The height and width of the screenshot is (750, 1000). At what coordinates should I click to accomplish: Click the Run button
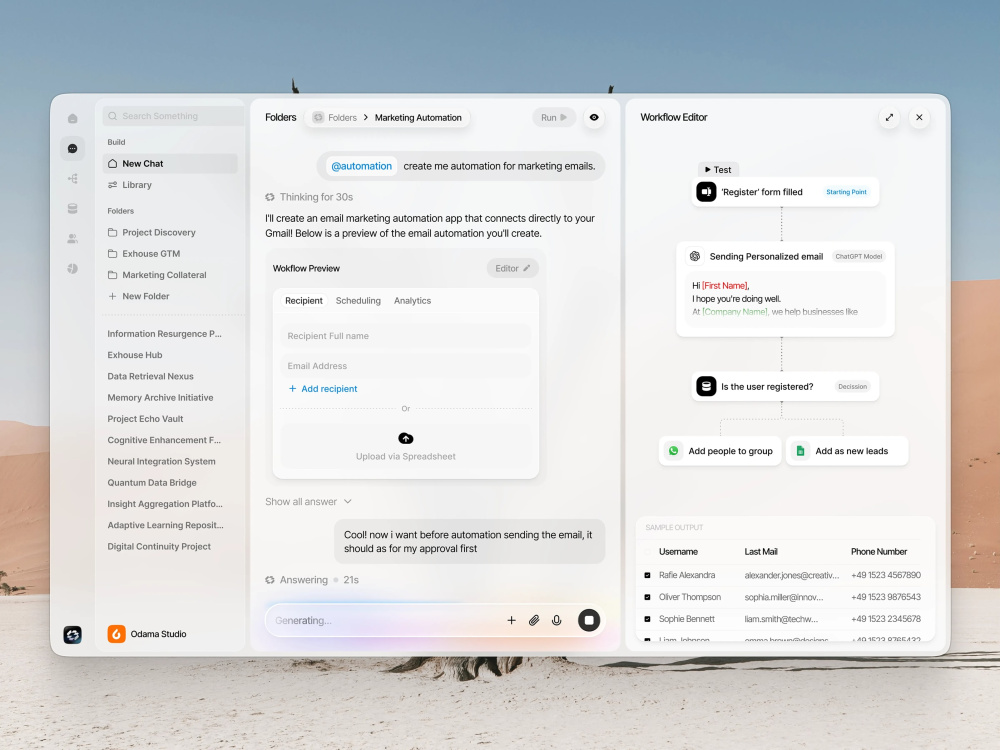[x=554, y=117]
